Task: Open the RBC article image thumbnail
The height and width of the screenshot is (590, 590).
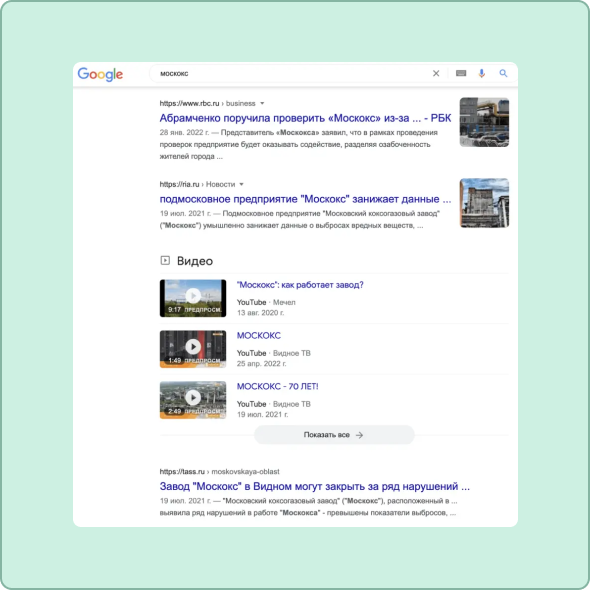Action: (484, 122)
